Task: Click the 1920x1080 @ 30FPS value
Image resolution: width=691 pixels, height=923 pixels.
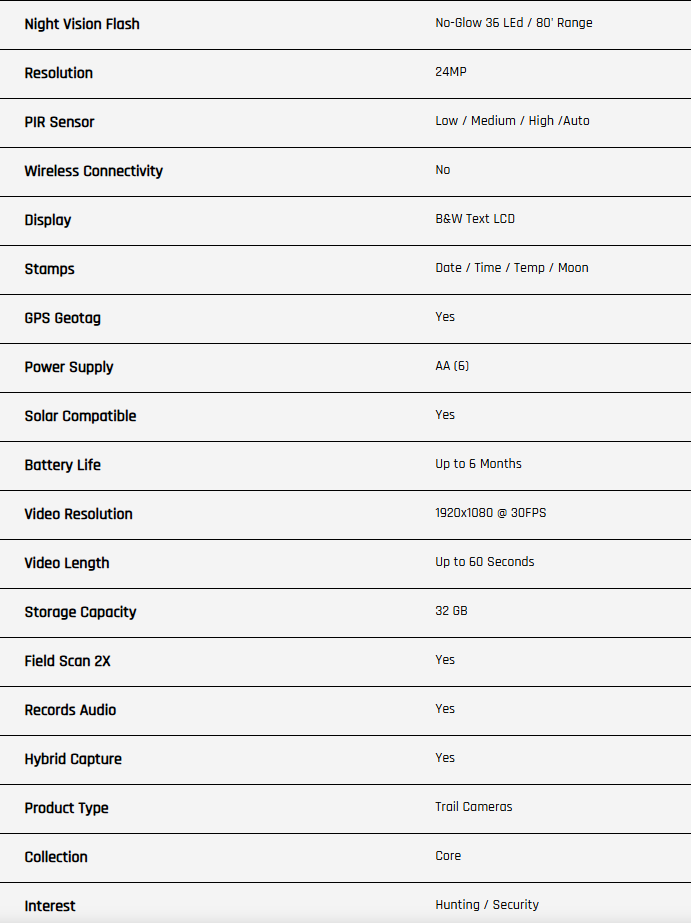Action: point(491,513)
